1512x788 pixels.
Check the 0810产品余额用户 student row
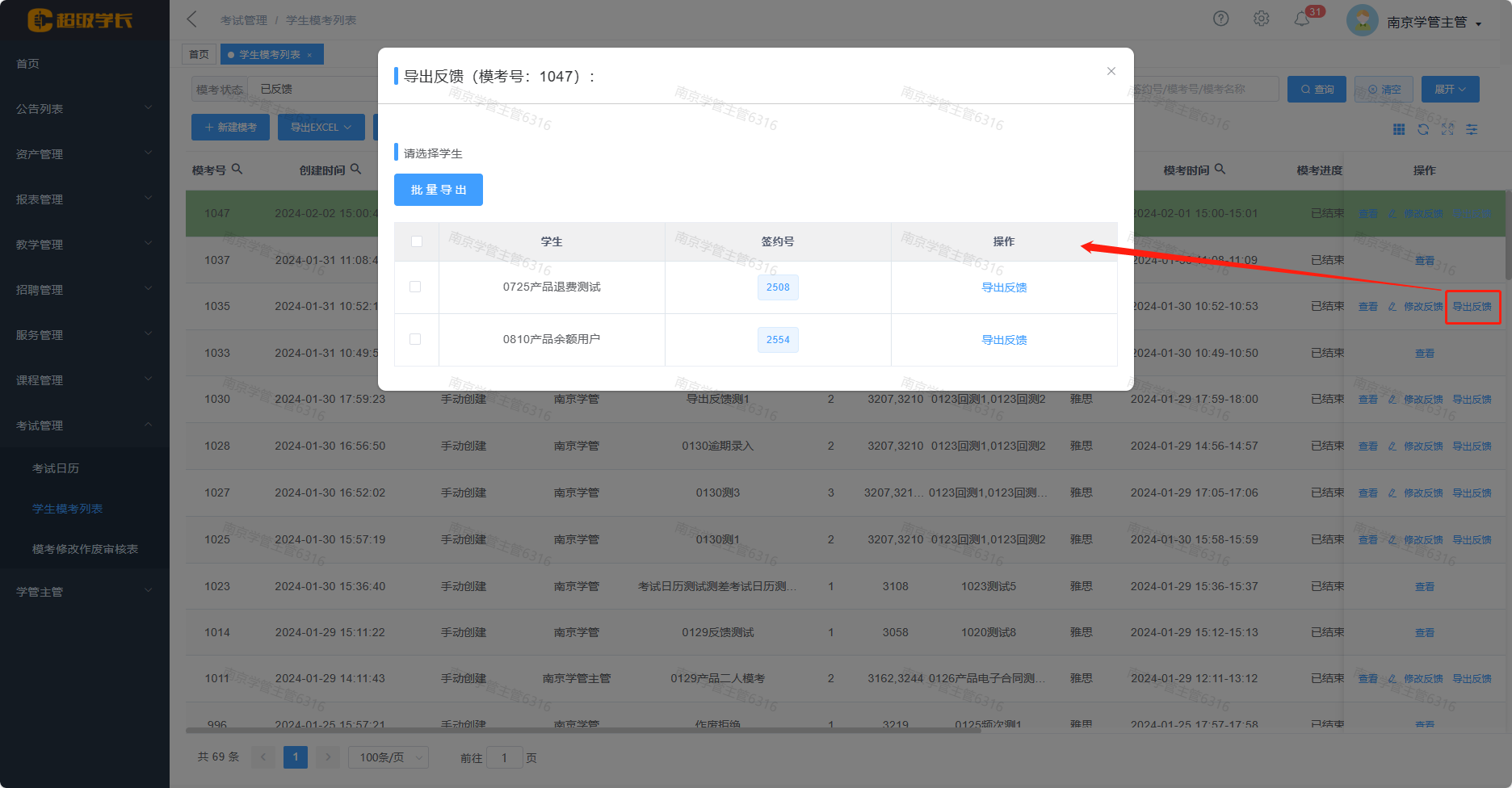click(x=415, y=339)
